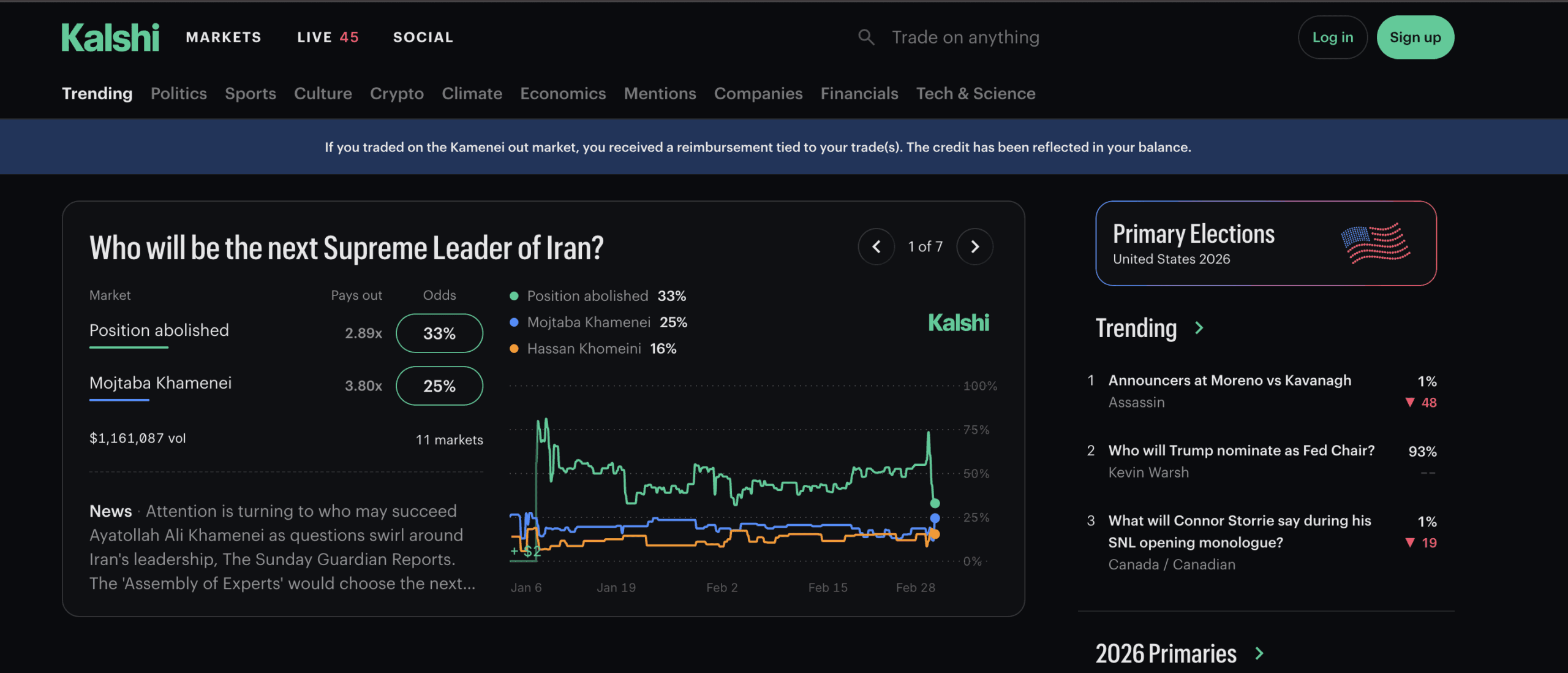Expand 2026 Primaries section chevron
Screen dimensions: 1568x673
click(1259, 653)
